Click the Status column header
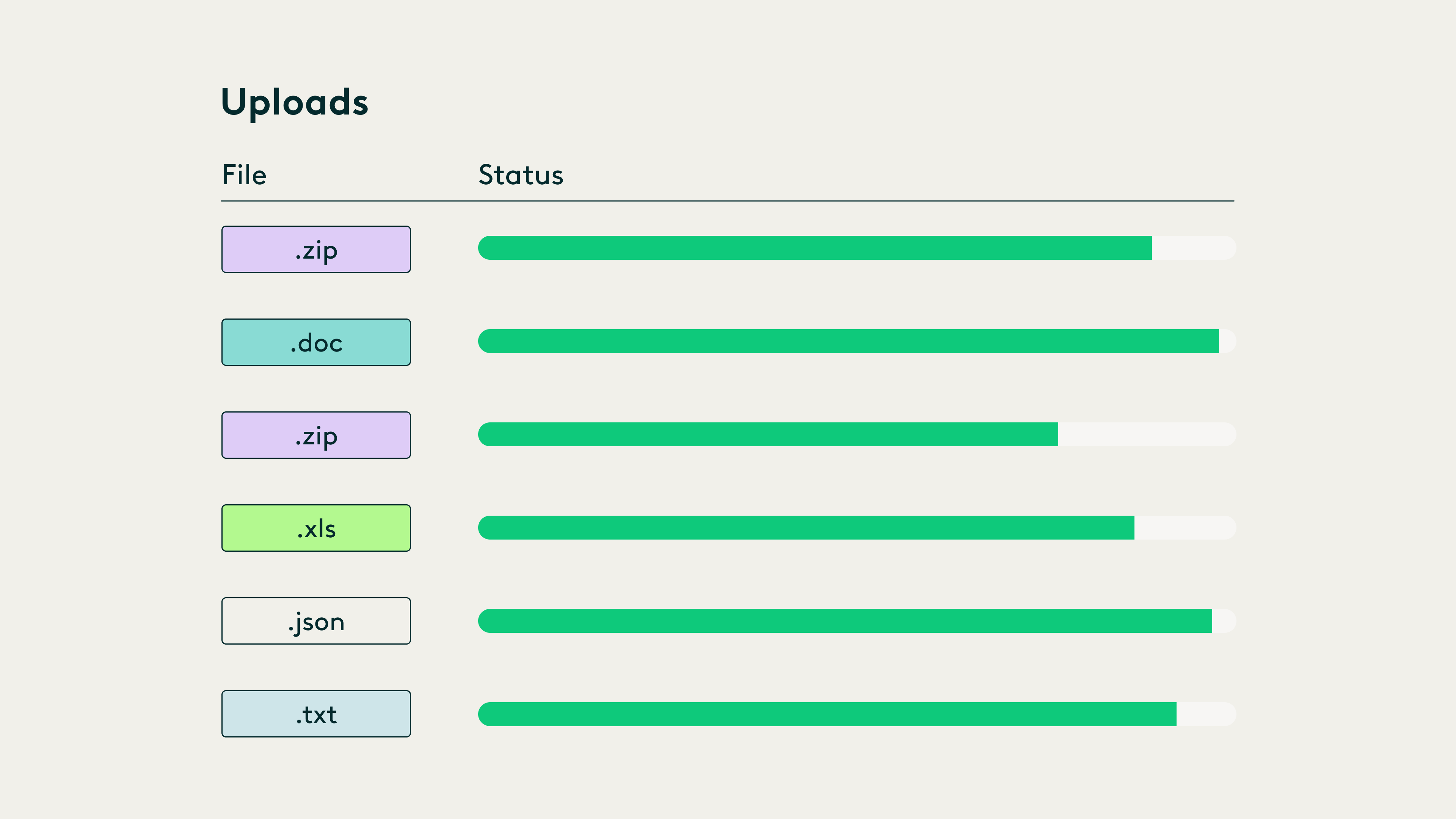 coord(521,175)
